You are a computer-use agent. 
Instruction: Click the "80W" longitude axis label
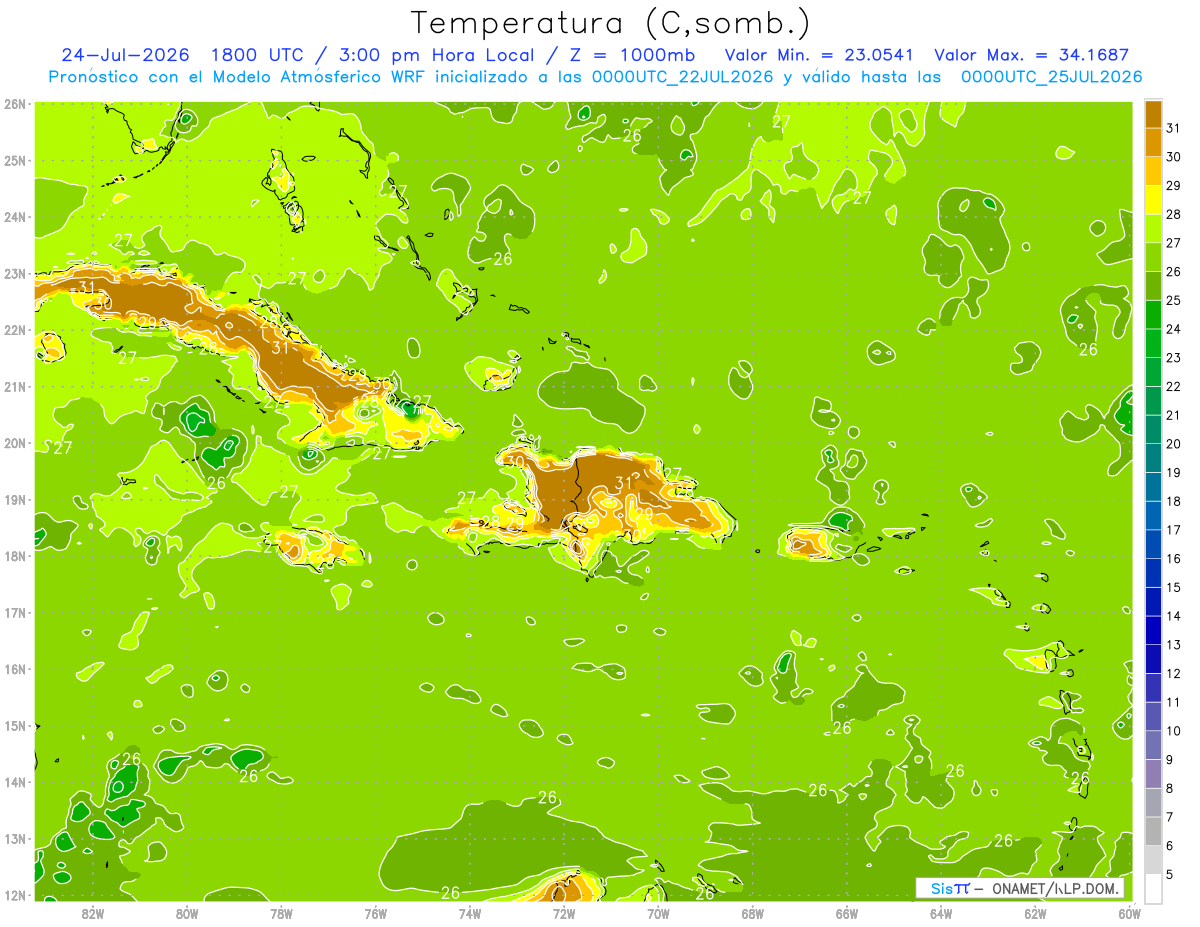click(187, 913)
